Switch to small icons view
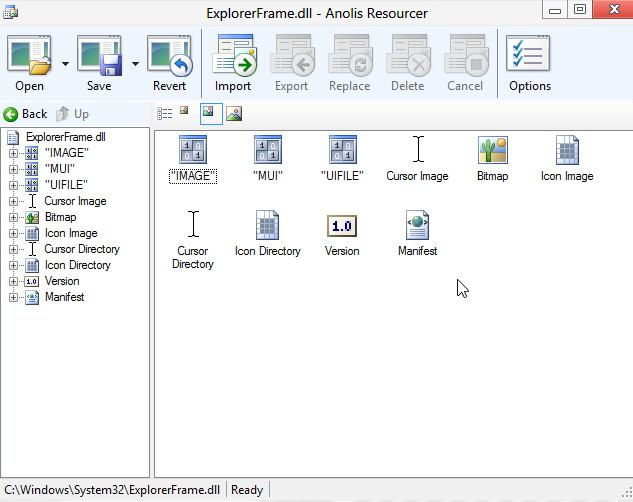Viewport: 633px width, 502px height. click(x=184, y=110)
